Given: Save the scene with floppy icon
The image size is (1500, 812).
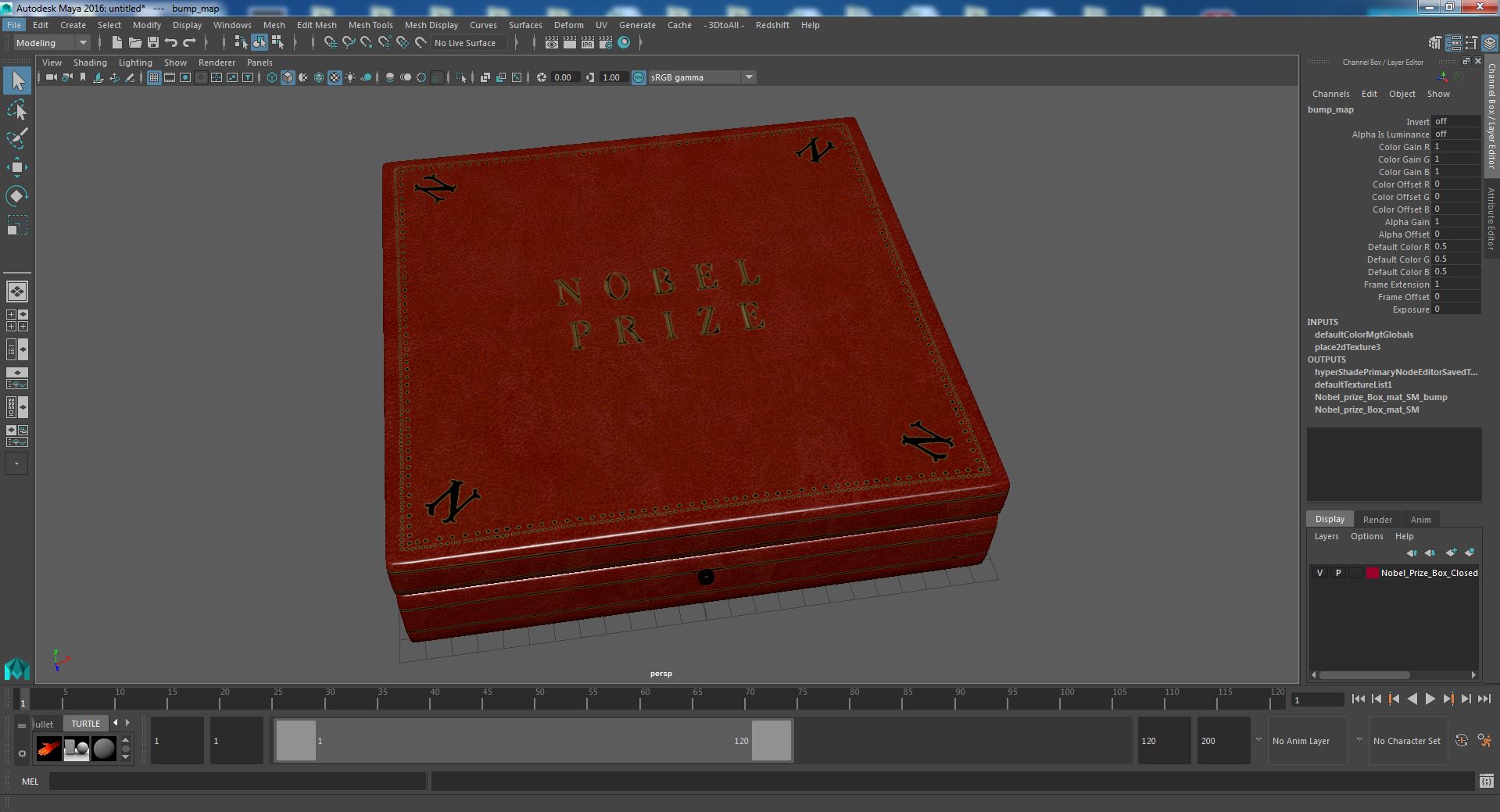Looking at the screenshot, I should (153, 43).
